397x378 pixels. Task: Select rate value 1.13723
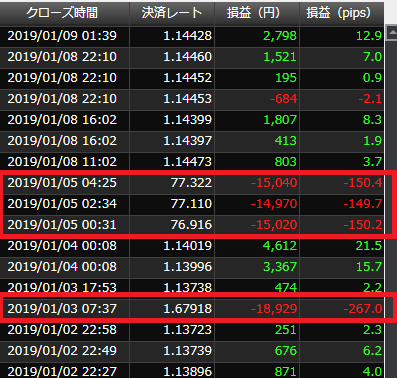187,329
